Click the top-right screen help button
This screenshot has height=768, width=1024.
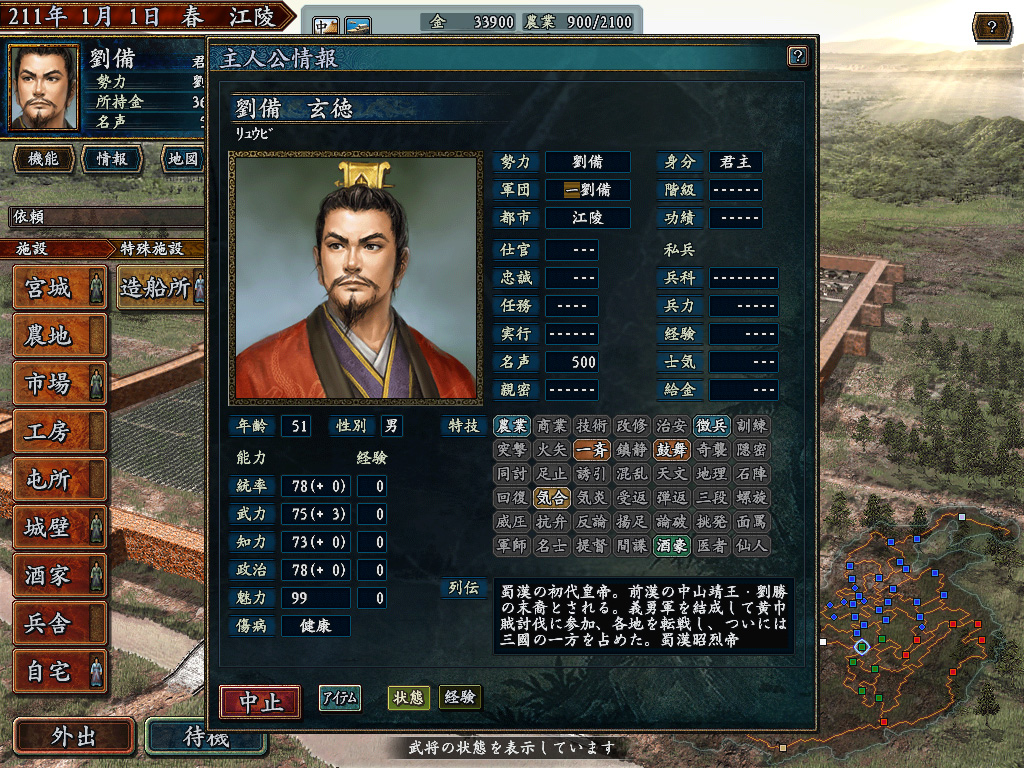992,27
